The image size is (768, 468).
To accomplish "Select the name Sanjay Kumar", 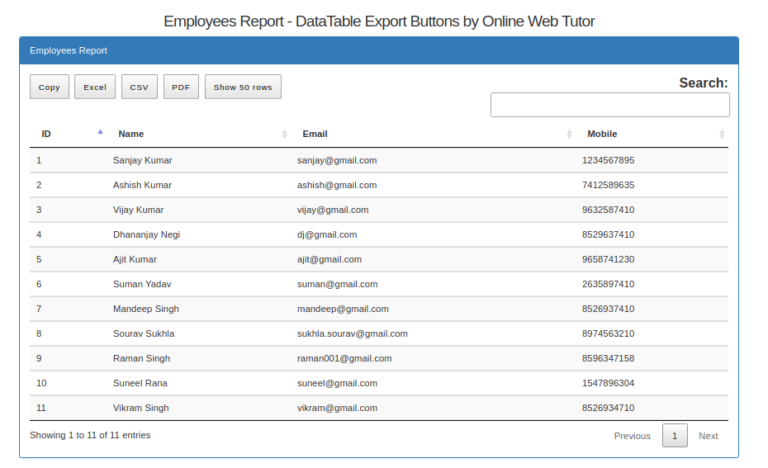I will click(143, 160).
